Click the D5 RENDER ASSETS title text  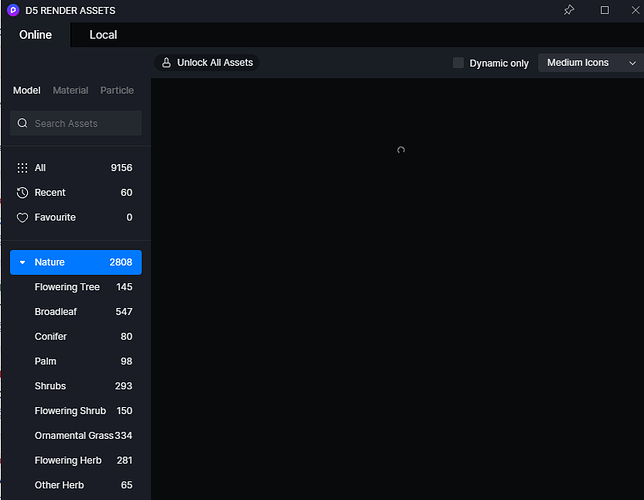pos(70,11)
